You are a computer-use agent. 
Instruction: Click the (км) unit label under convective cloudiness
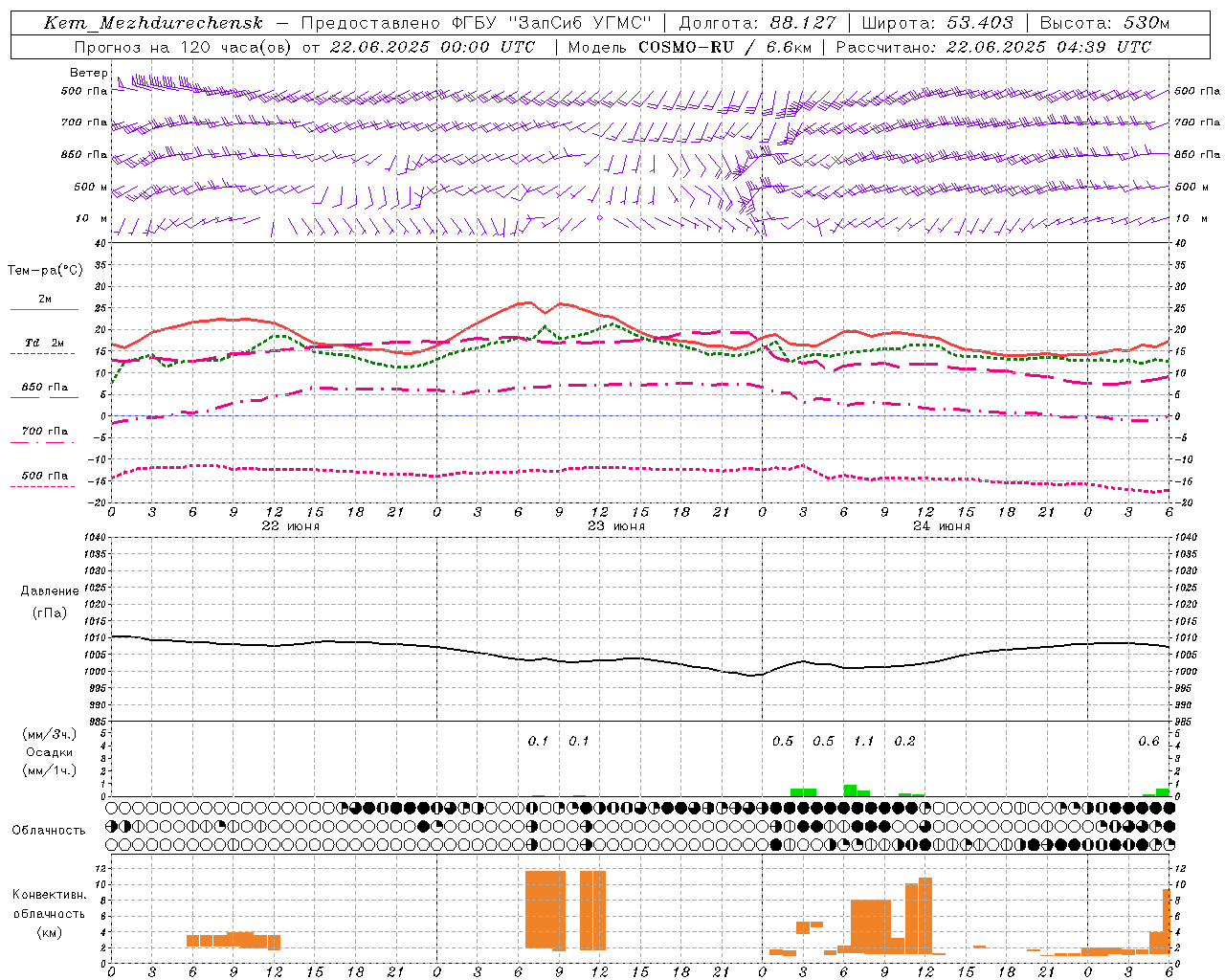tap(50, 932)
